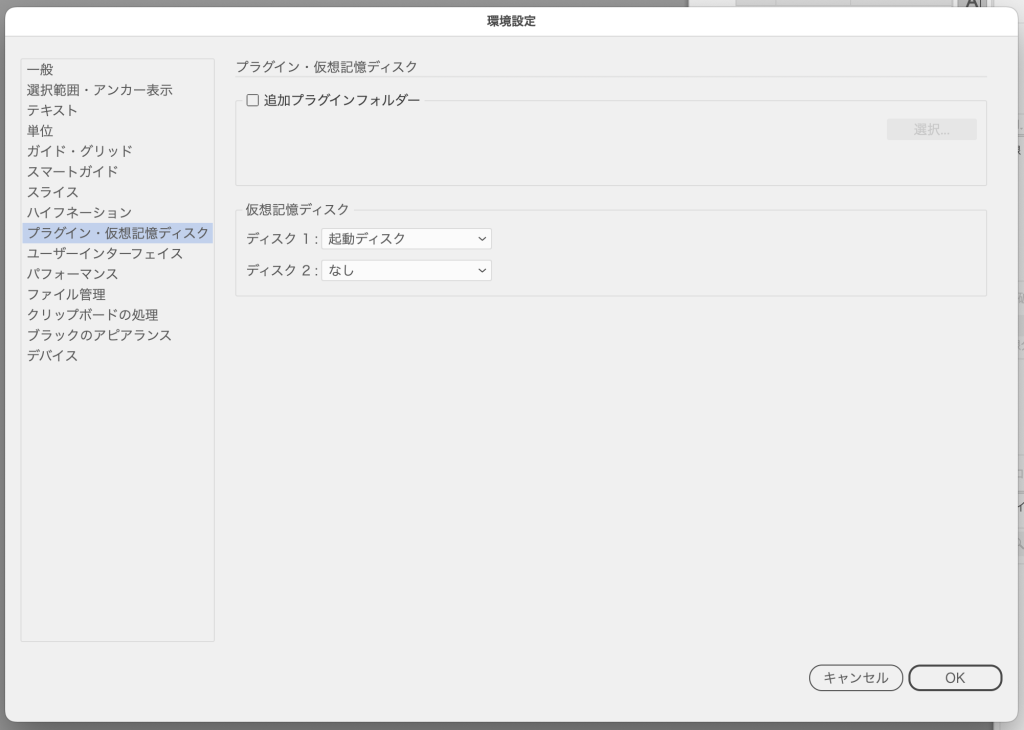Select ファイル管理 category
Viewport: 1024px width, 730px height.
[x=66, y=295]
